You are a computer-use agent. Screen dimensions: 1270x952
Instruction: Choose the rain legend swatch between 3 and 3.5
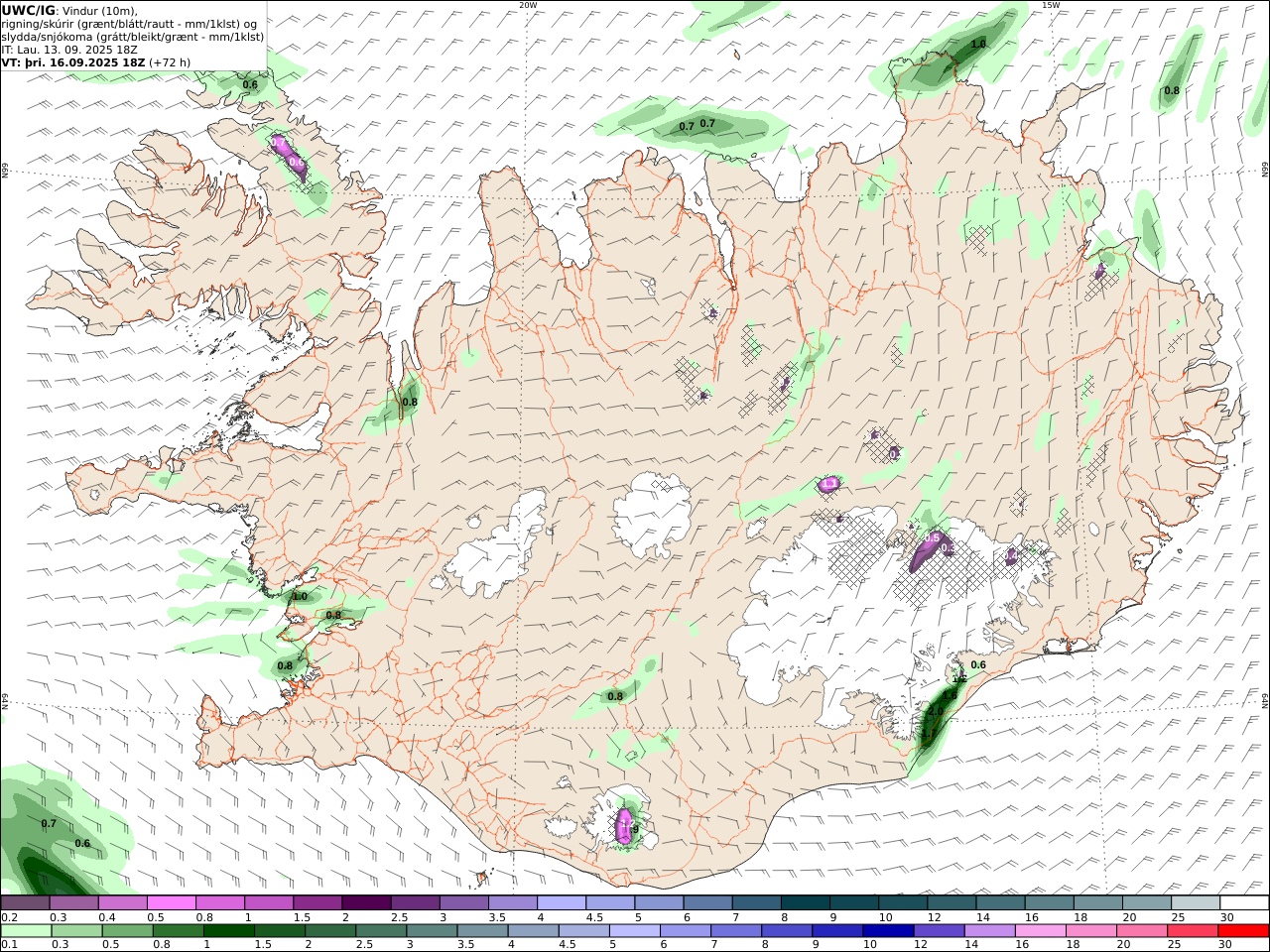click(432, 930)
